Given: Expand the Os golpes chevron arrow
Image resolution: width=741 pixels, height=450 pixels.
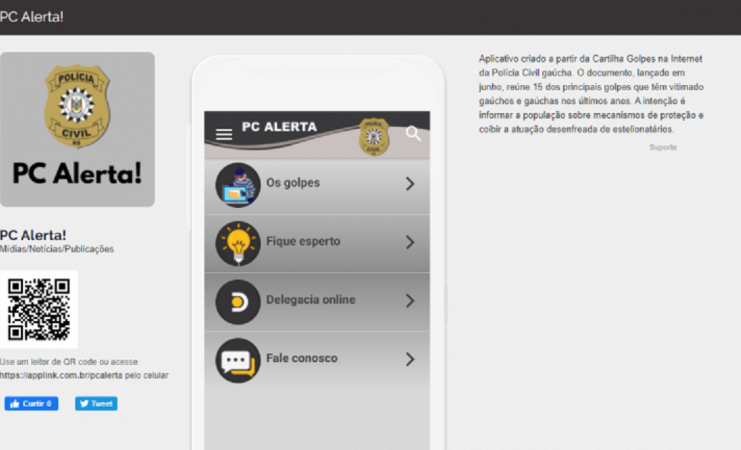Looking at the screenshot, I should 410,183.
